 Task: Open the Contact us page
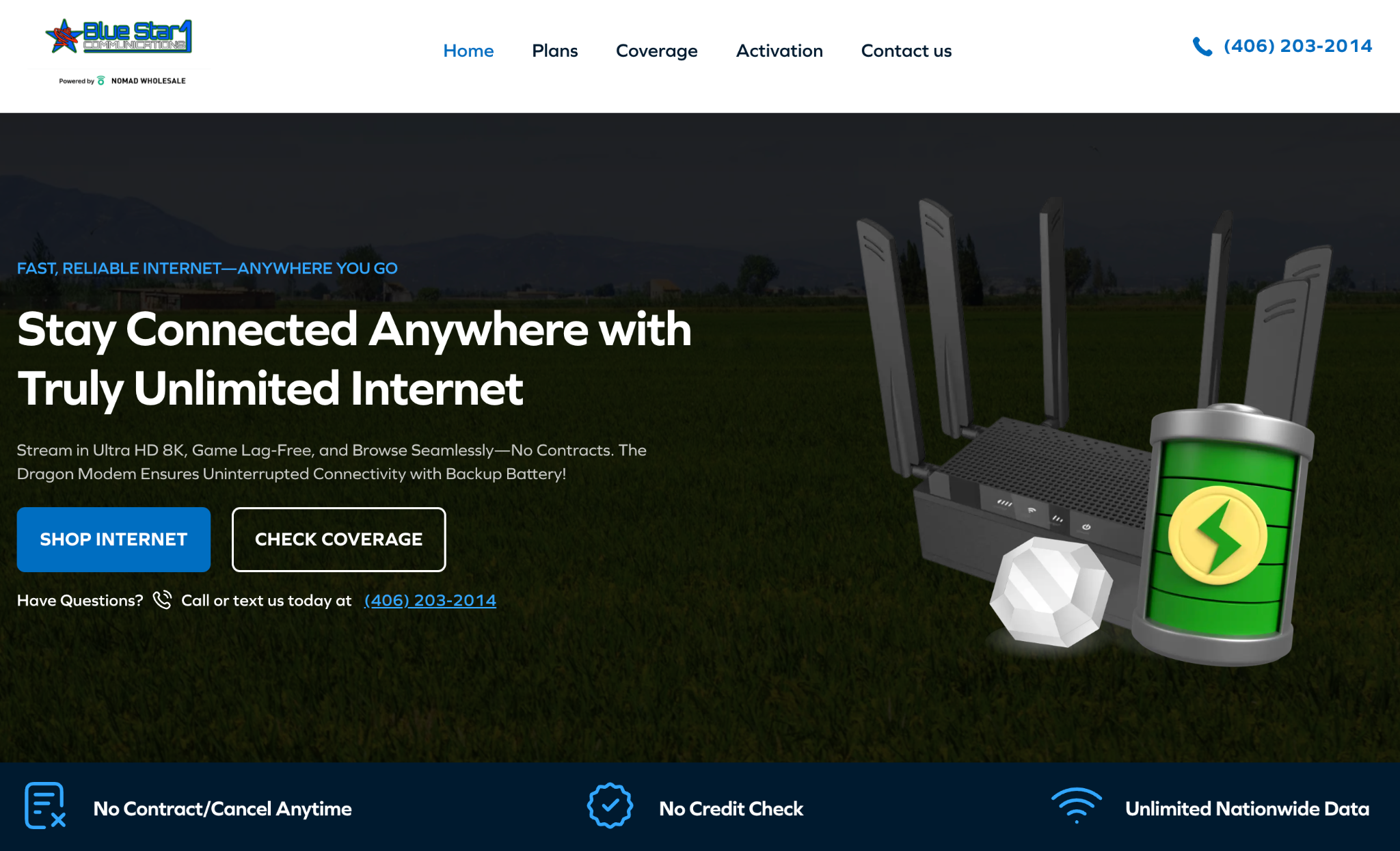click(x=906, y=51)
